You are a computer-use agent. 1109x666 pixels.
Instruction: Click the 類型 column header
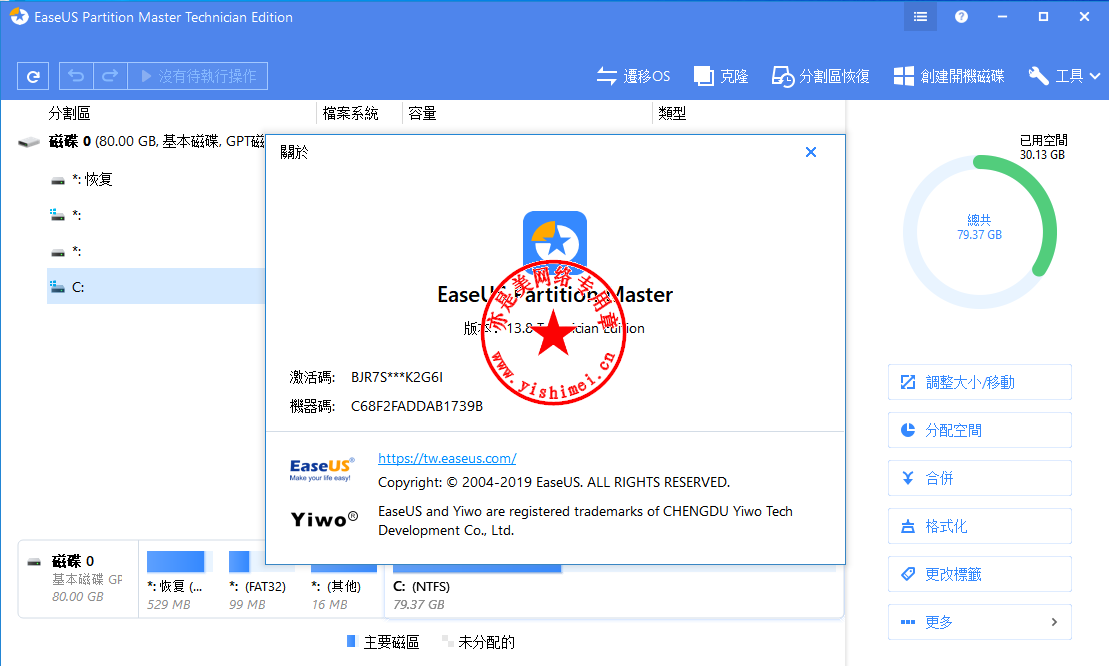pyautogui.click(x=672, y=113)
